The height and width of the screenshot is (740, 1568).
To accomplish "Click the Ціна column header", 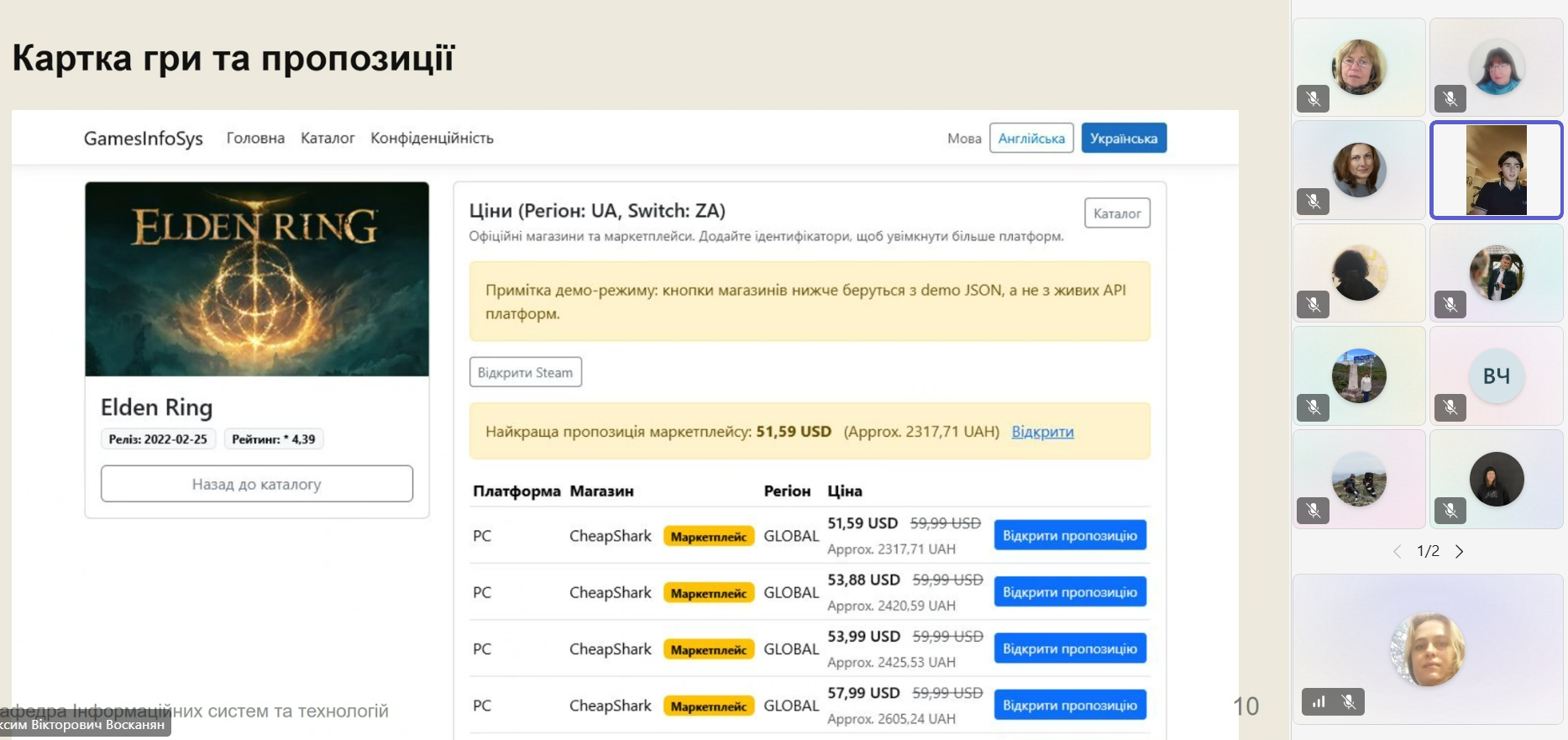I will coord(845,491).
